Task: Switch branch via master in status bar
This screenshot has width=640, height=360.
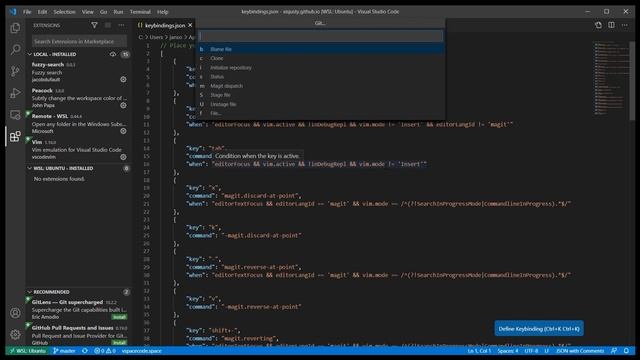Action: pyautogui.click(x=64, y=351)
